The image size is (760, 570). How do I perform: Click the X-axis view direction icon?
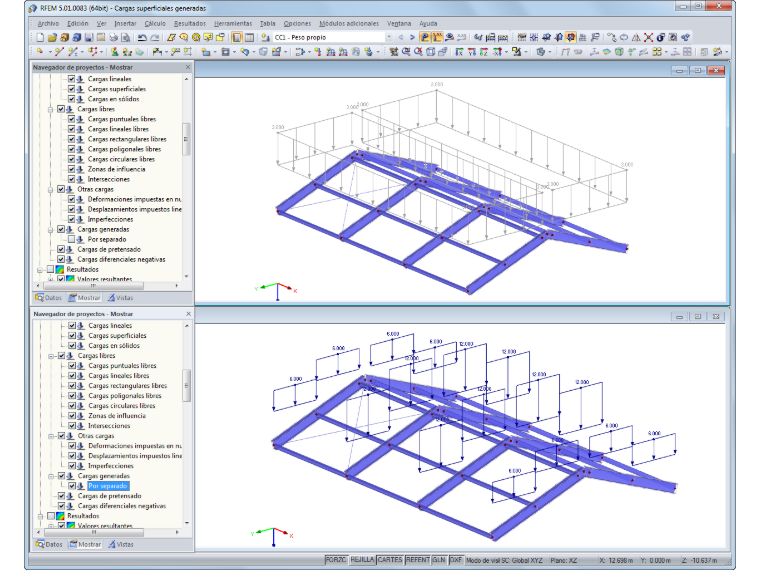pos(459,51)
